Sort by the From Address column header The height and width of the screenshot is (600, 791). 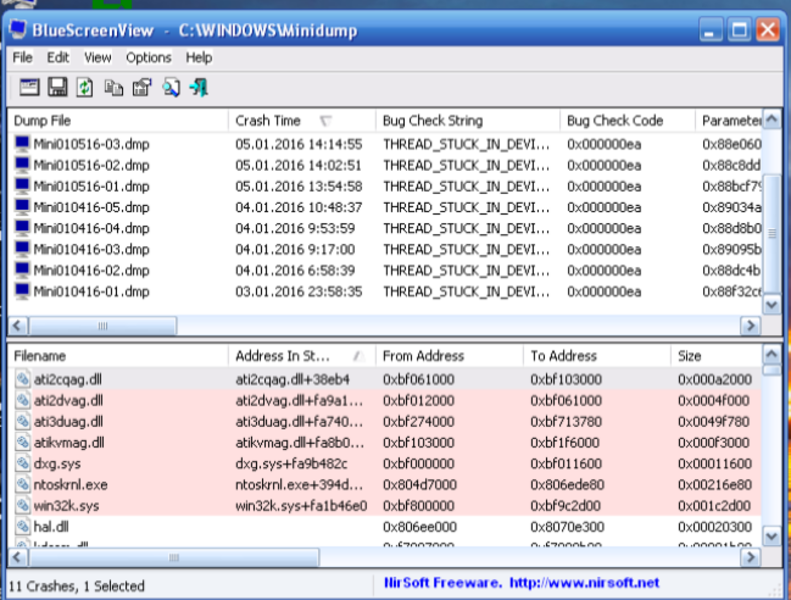(x=449, y=356)
